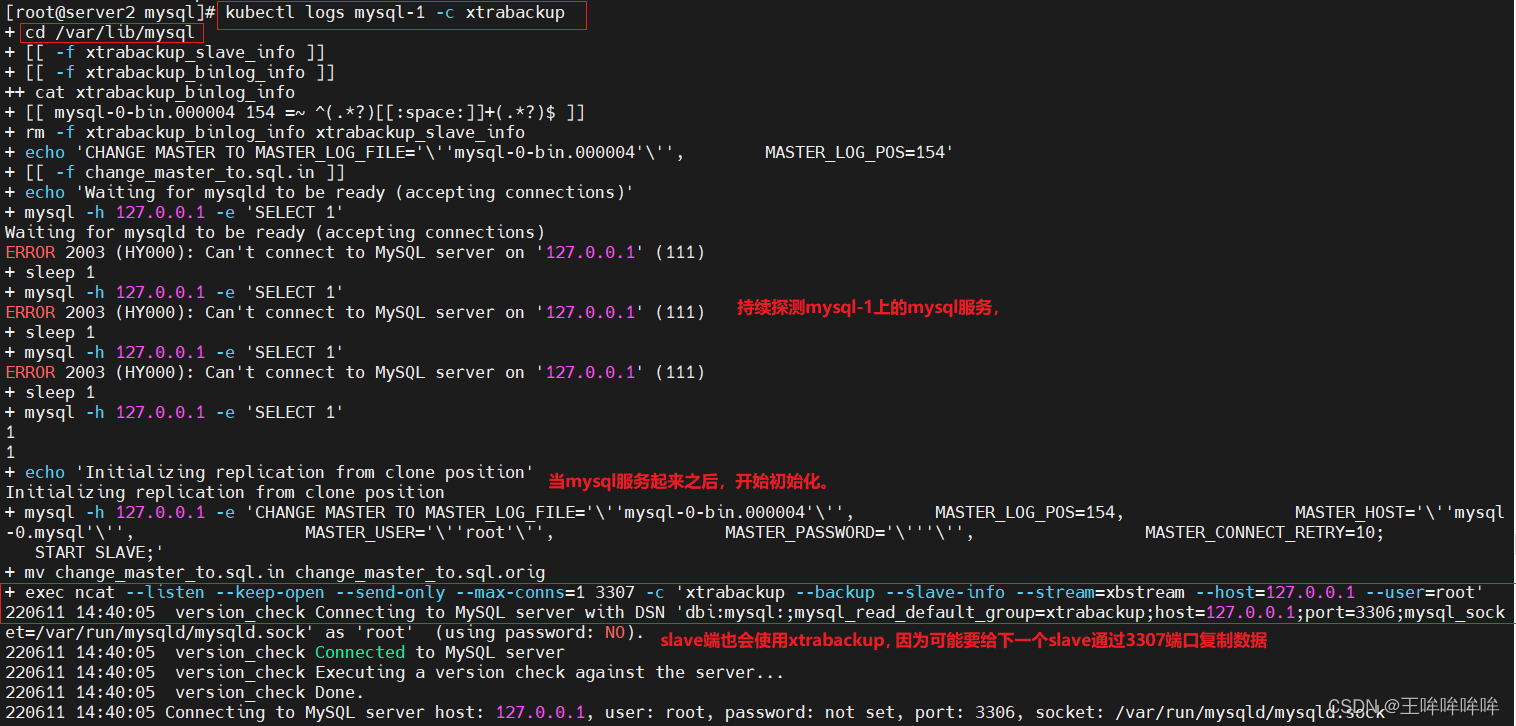Select 'MASTER_CONNECT_RETRY=10;' text
Viewport: 1516px width, 726px height.
pyautogui.click(x=1265, y=533)
